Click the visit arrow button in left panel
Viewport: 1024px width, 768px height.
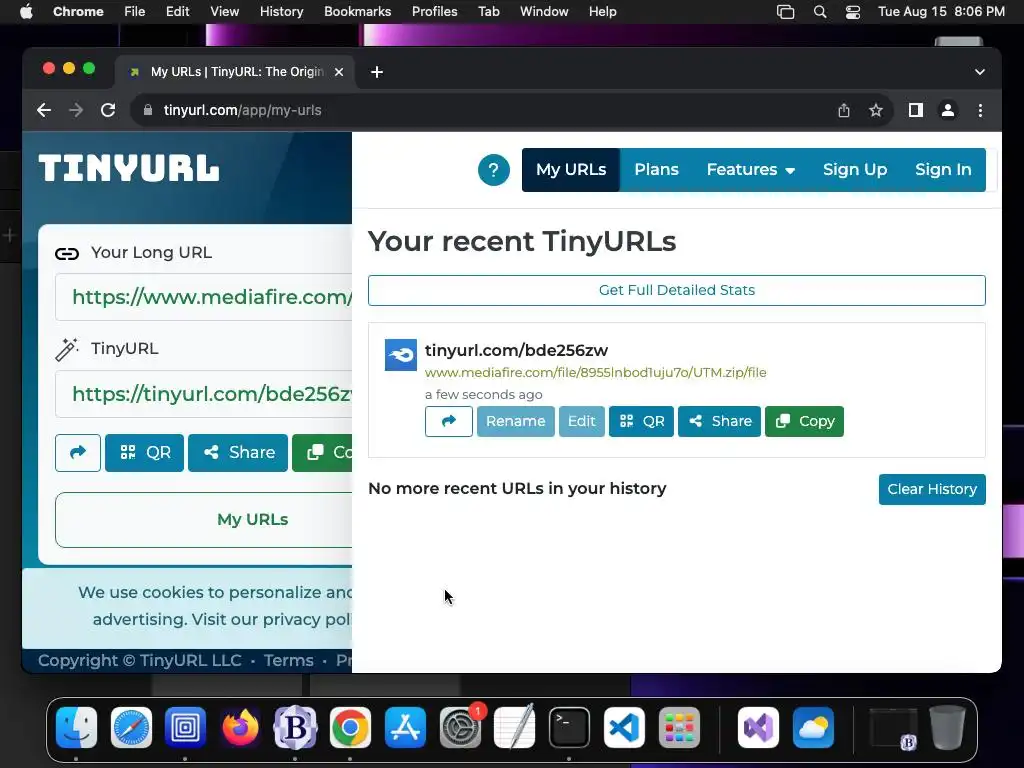[78, 453]
